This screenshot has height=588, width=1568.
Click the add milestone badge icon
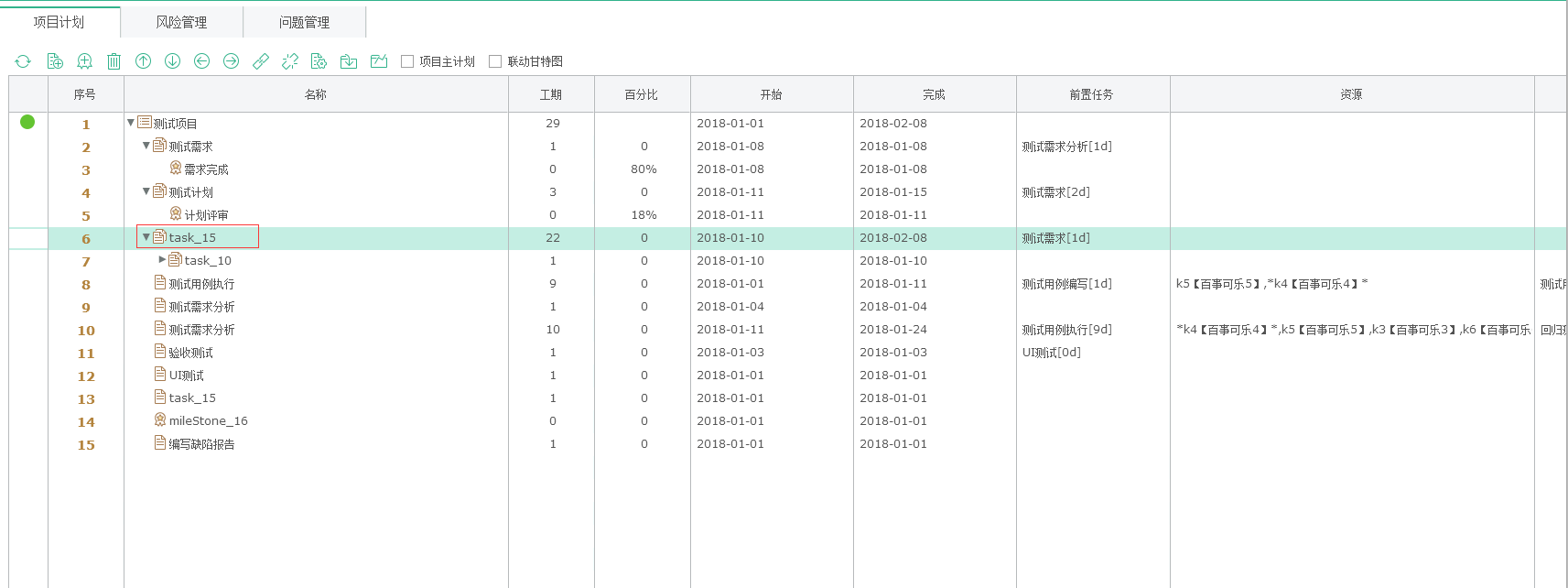(x=84, y=61)
